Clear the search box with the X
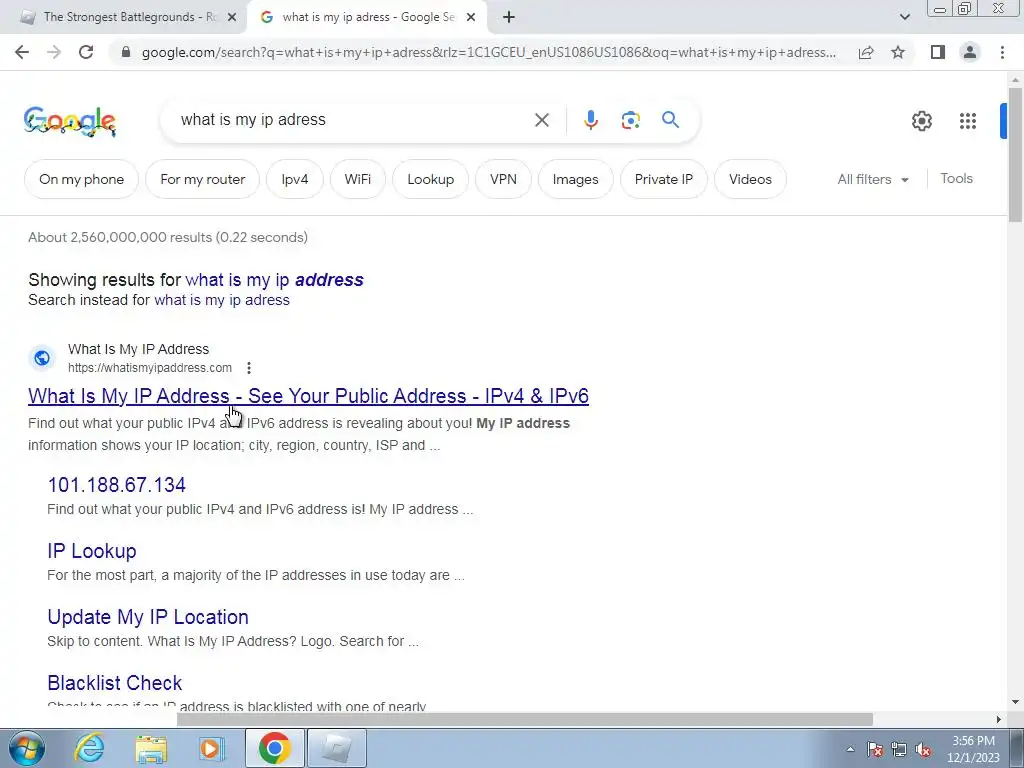This screenshot has height=768, width=1024. pyautogui.click(x=541, y=120)
